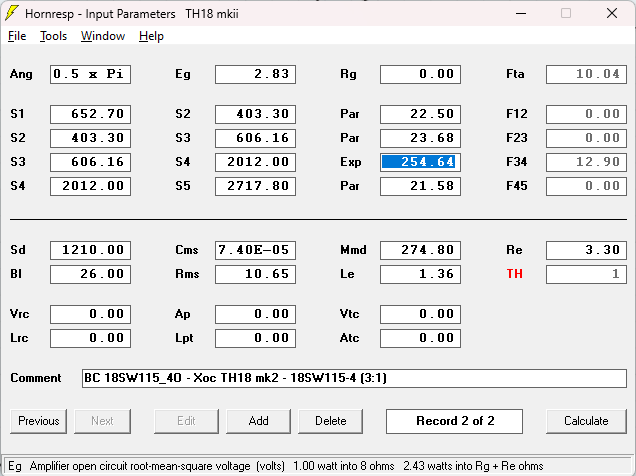
Task: Minimize the Hornresp window
Action: coord(521,13)
